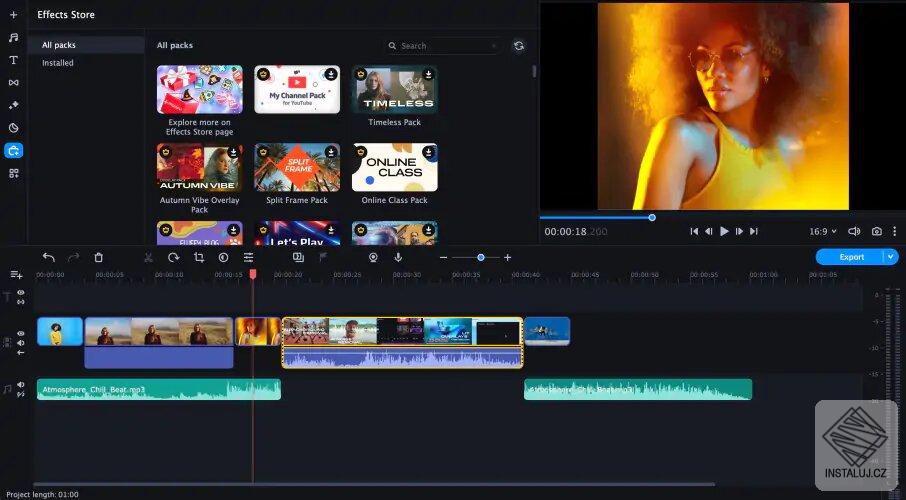906x500 pixels.
Task: Click the red playhead marker
Action: pos(253,274)
